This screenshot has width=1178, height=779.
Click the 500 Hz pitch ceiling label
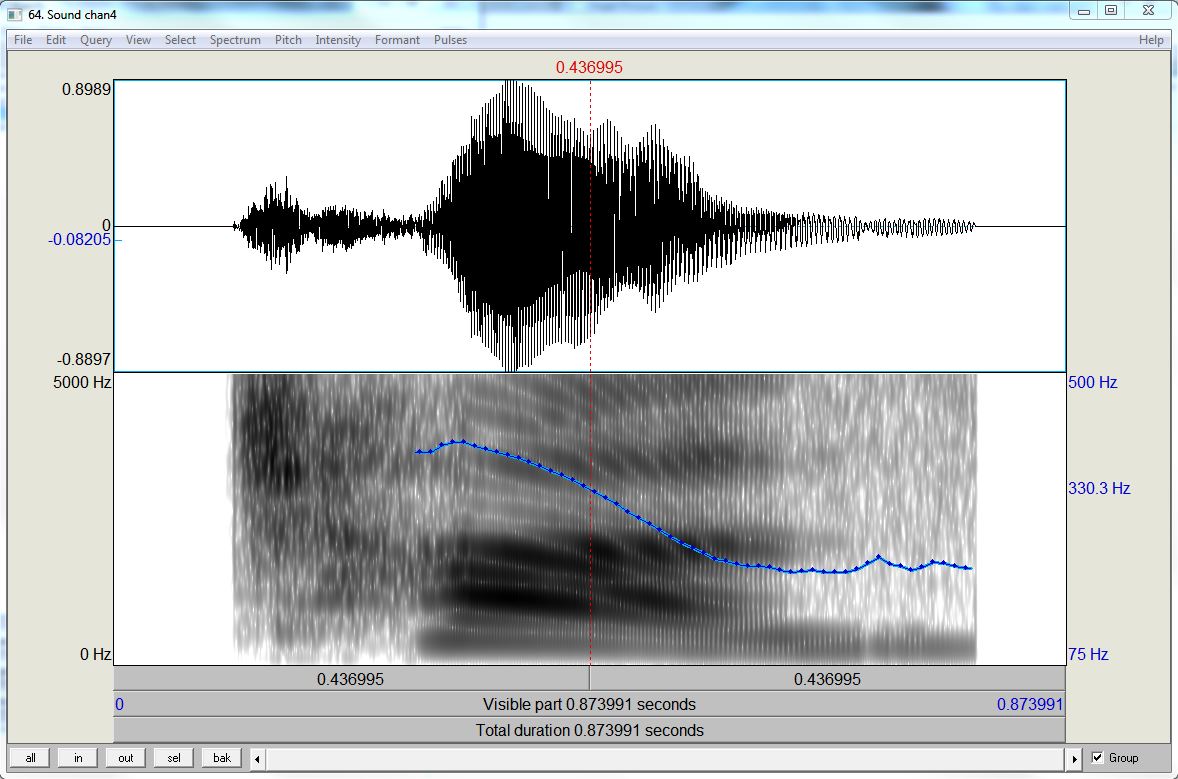pyautogui.click(x=1092, y=382)
